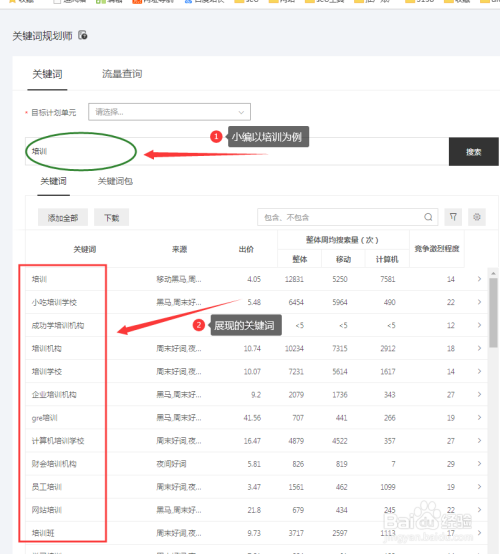Sort by the 出价 column header

point(246,249)
